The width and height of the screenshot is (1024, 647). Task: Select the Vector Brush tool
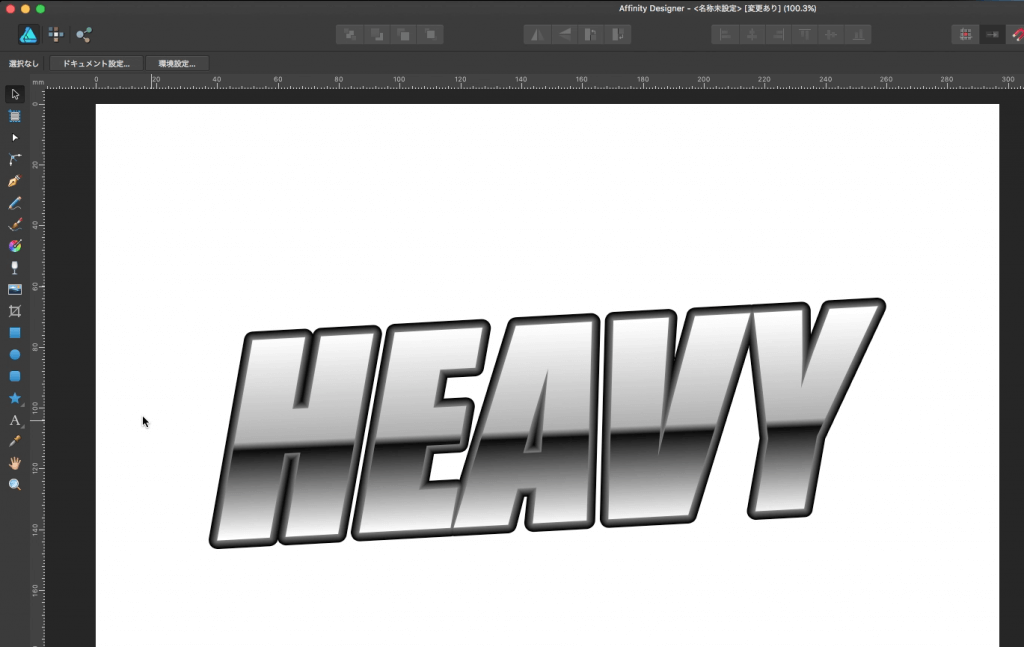coord(15,225)
